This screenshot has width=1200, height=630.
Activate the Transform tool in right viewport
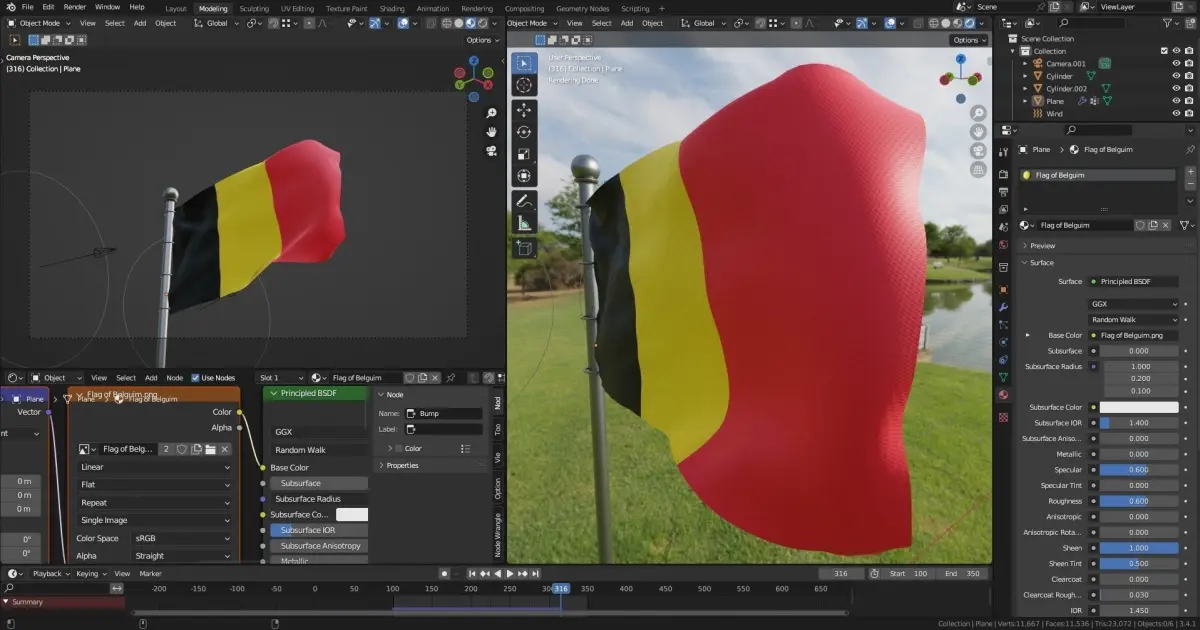pyautogui.click(x=524, y=176)
